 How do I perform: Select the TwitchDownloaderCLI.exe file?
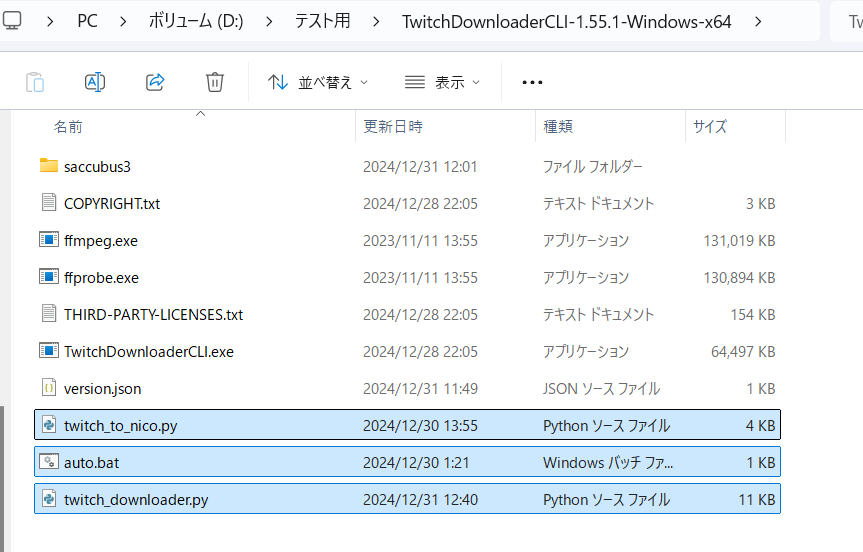coord(148,351)
